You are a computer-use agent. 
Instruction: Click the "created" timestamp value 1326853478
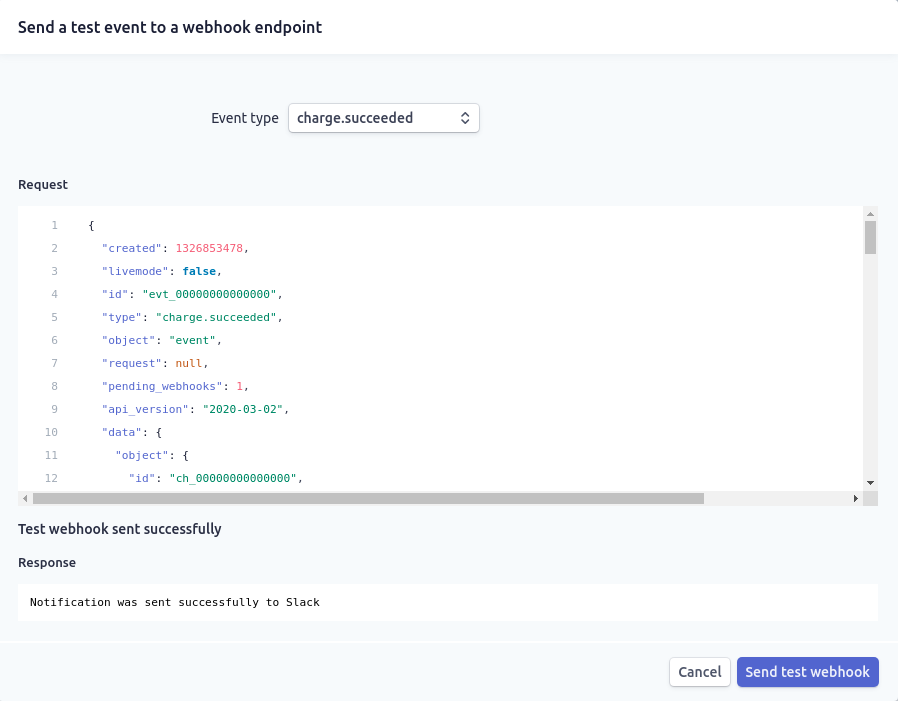(x=209, y=248)
